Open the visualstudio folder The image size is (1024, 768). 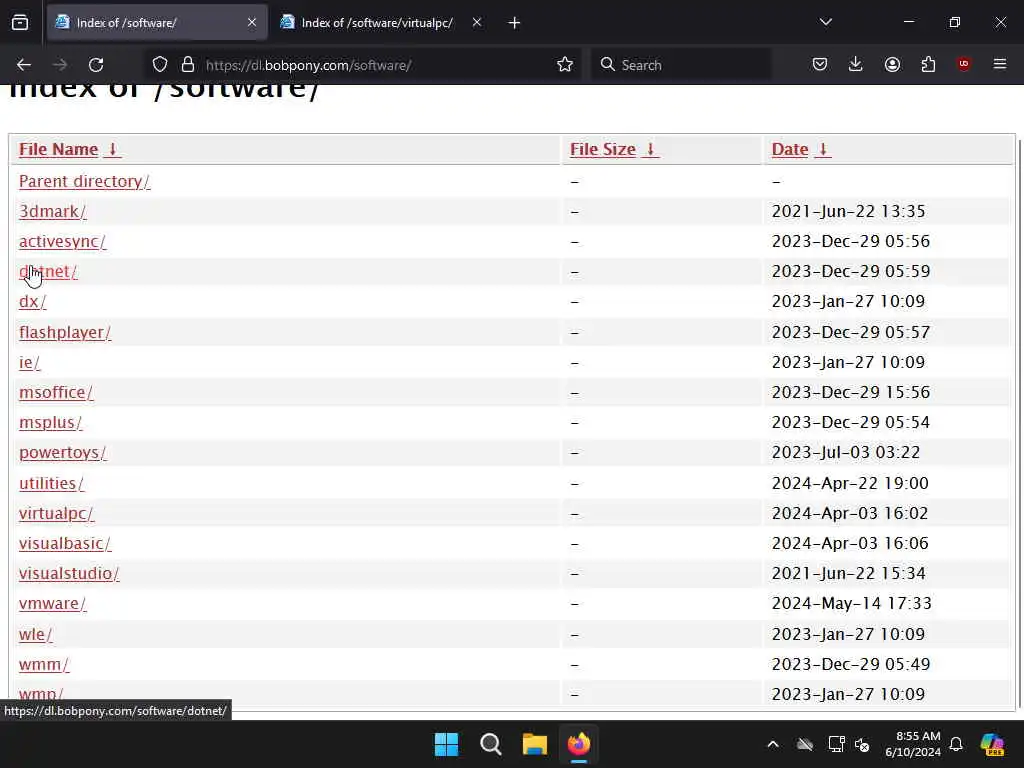69,573
